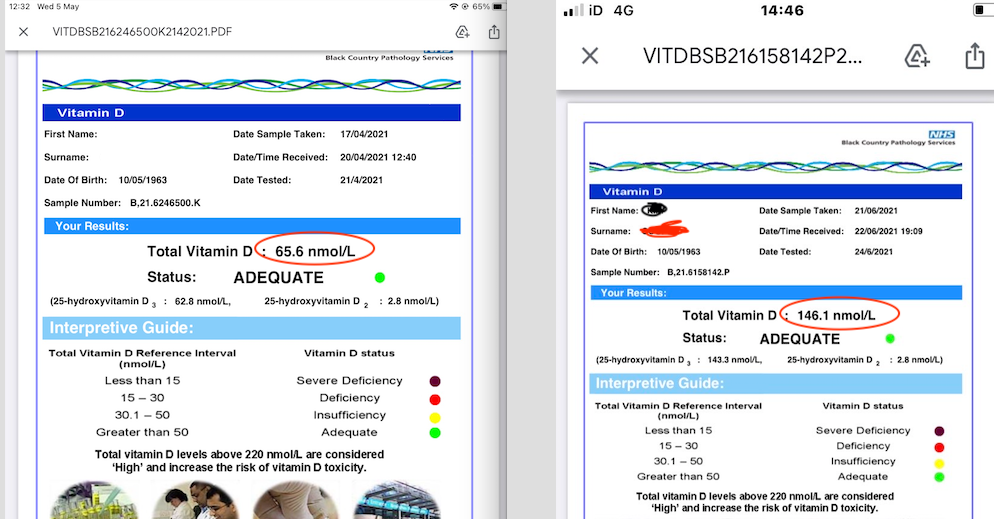Tap Vitamin D header in left report
Screen dimensions: 994x519
(x=251, y=113)
